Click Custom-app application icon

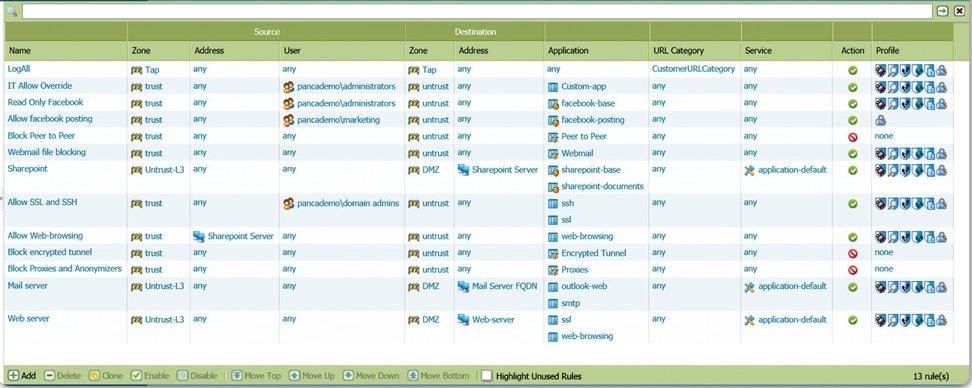(554, 87)
